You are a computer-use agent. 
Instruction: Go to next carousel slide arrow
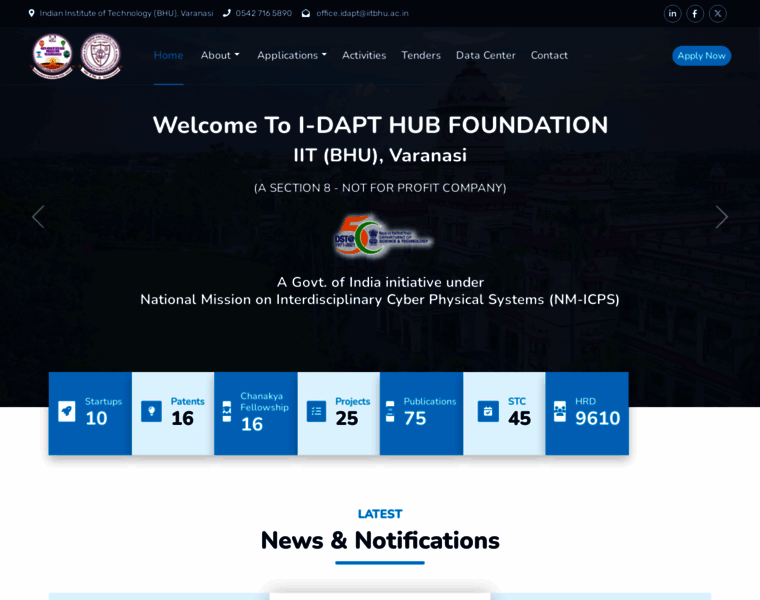pyautogui.click(x=722, y=217)
